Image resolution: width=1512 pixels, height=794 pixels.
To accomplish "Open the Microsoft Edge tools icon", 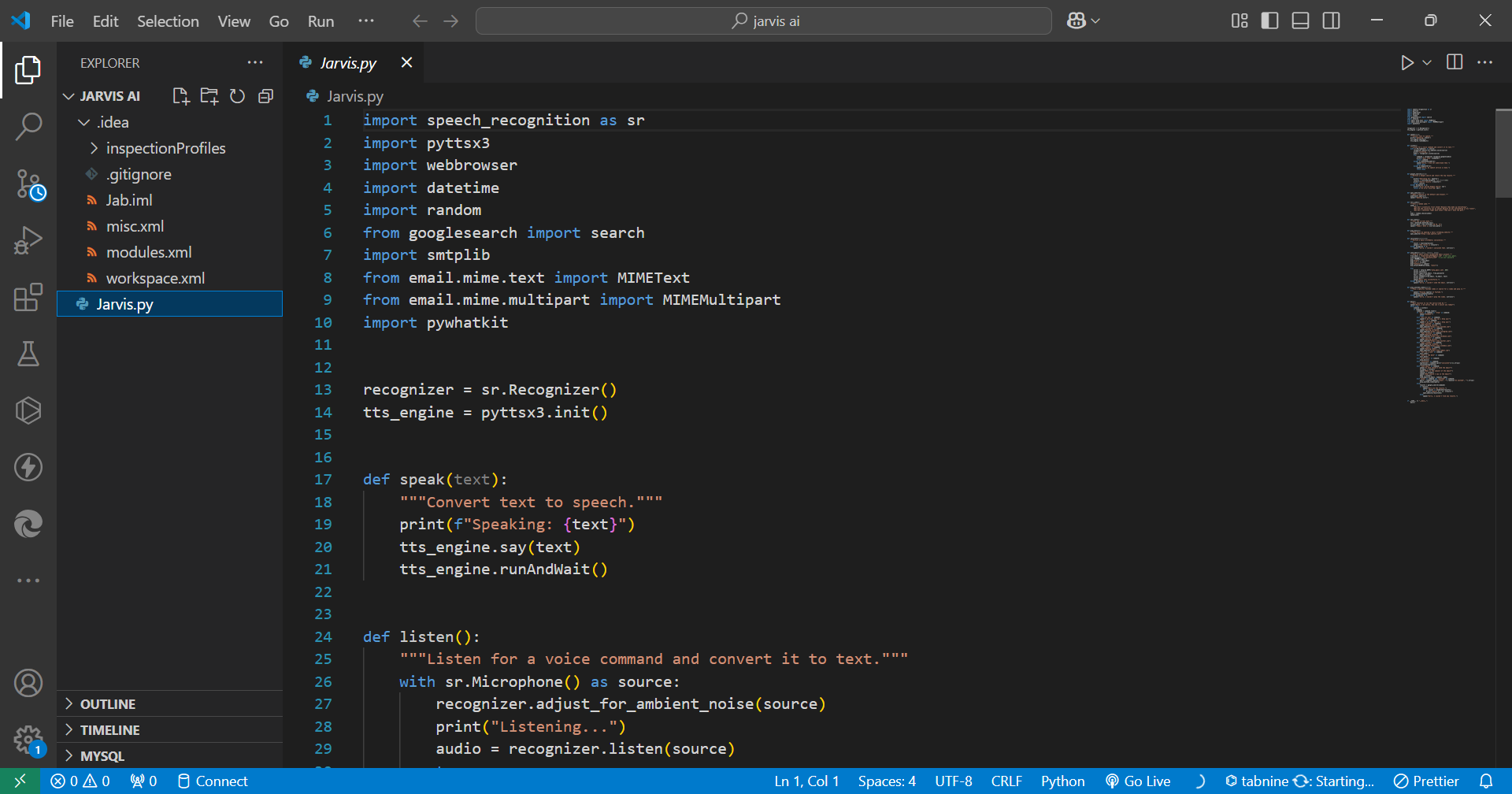I will pyautogui.click(x=28, y=524).
